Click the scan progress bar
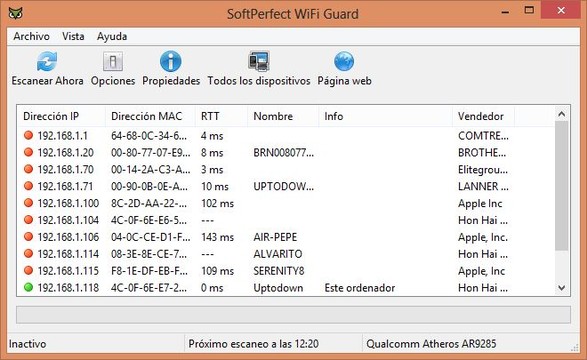 pyautogui.click(x=293, y=314)
